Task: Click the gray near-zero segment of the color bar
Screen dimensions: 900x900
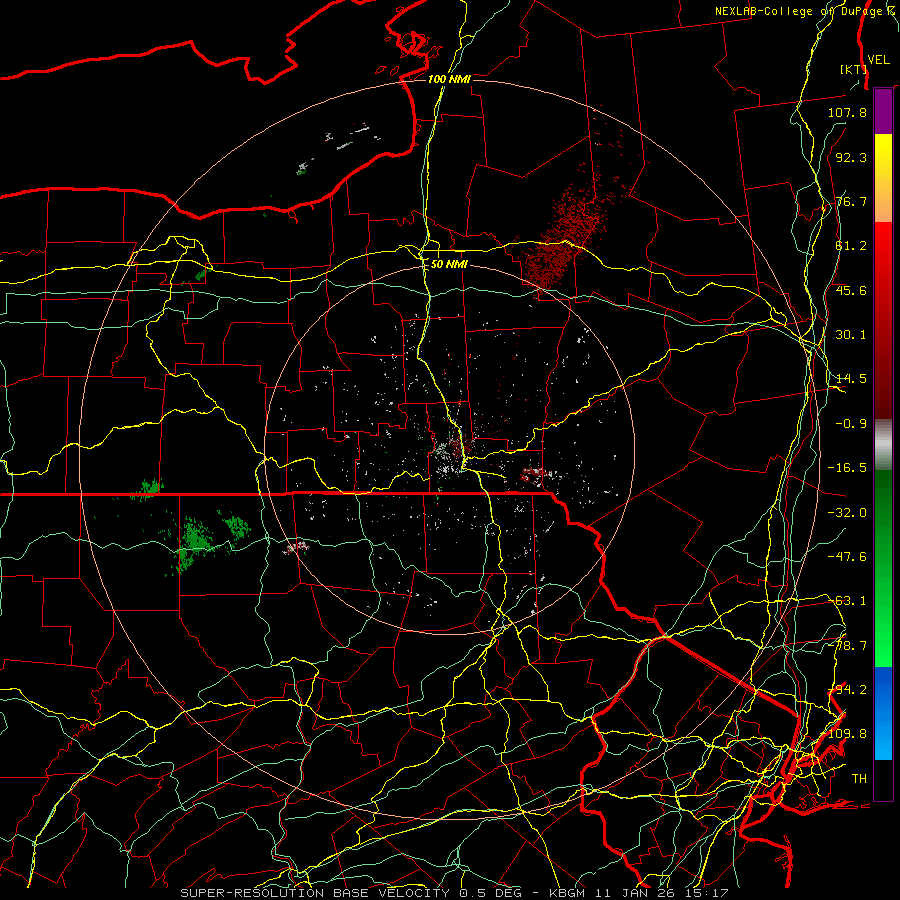Action: (x=883, y=444)
